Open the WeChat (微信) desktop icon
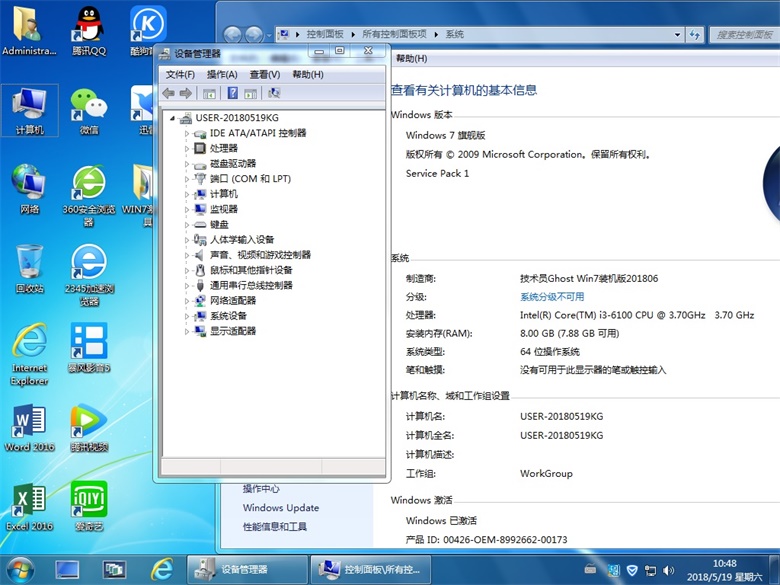 pyautogui.click(x=89, y=108)
